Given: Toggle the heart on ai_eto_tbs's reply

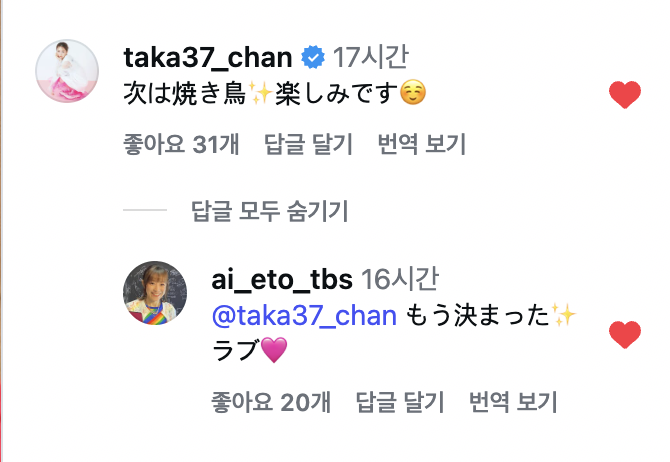Looking at the screenshot, I should point(624,335).
